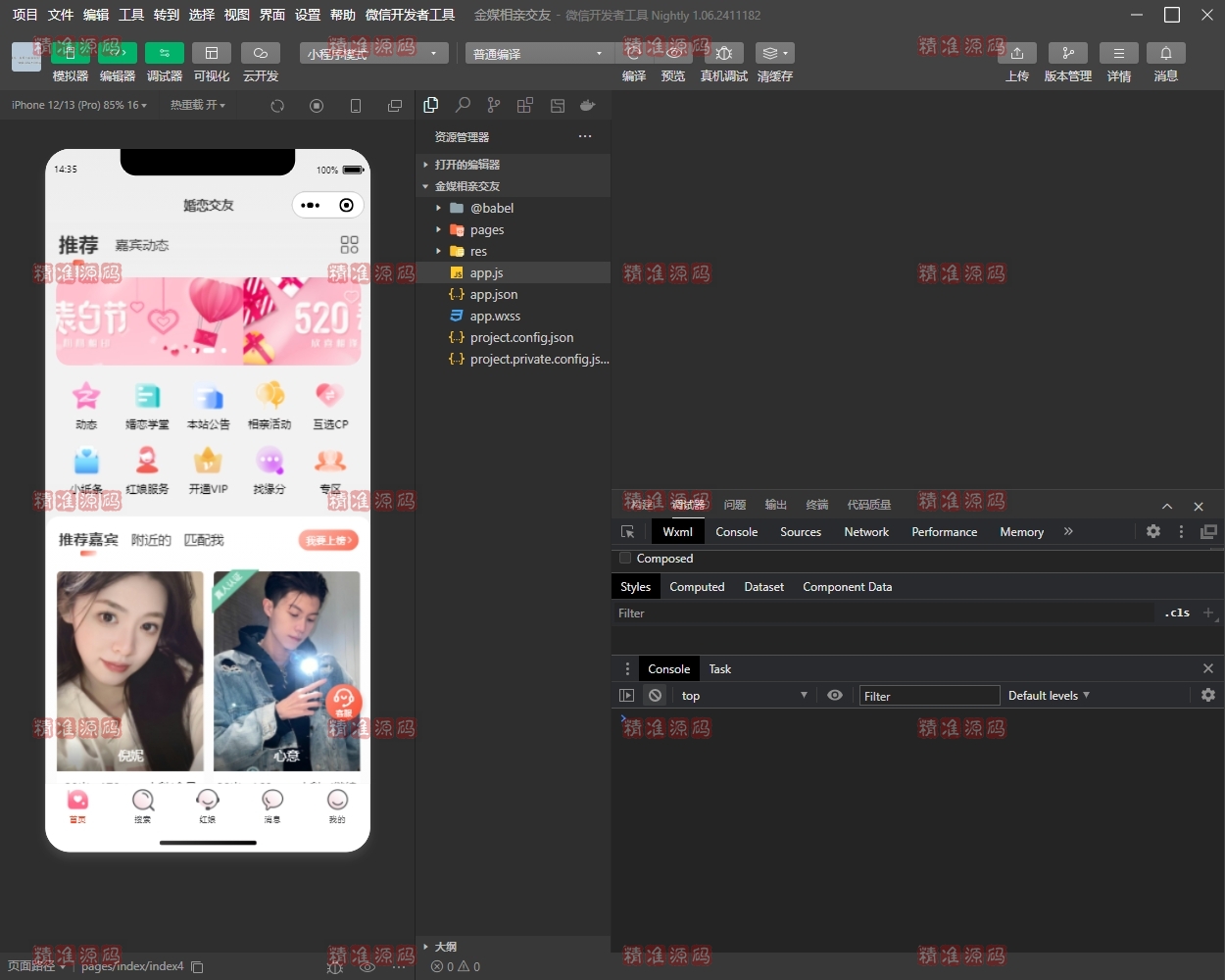Open the 普通编译 compile mode dropdown
Screen dimensions: 1225x980
click(539, 53)
